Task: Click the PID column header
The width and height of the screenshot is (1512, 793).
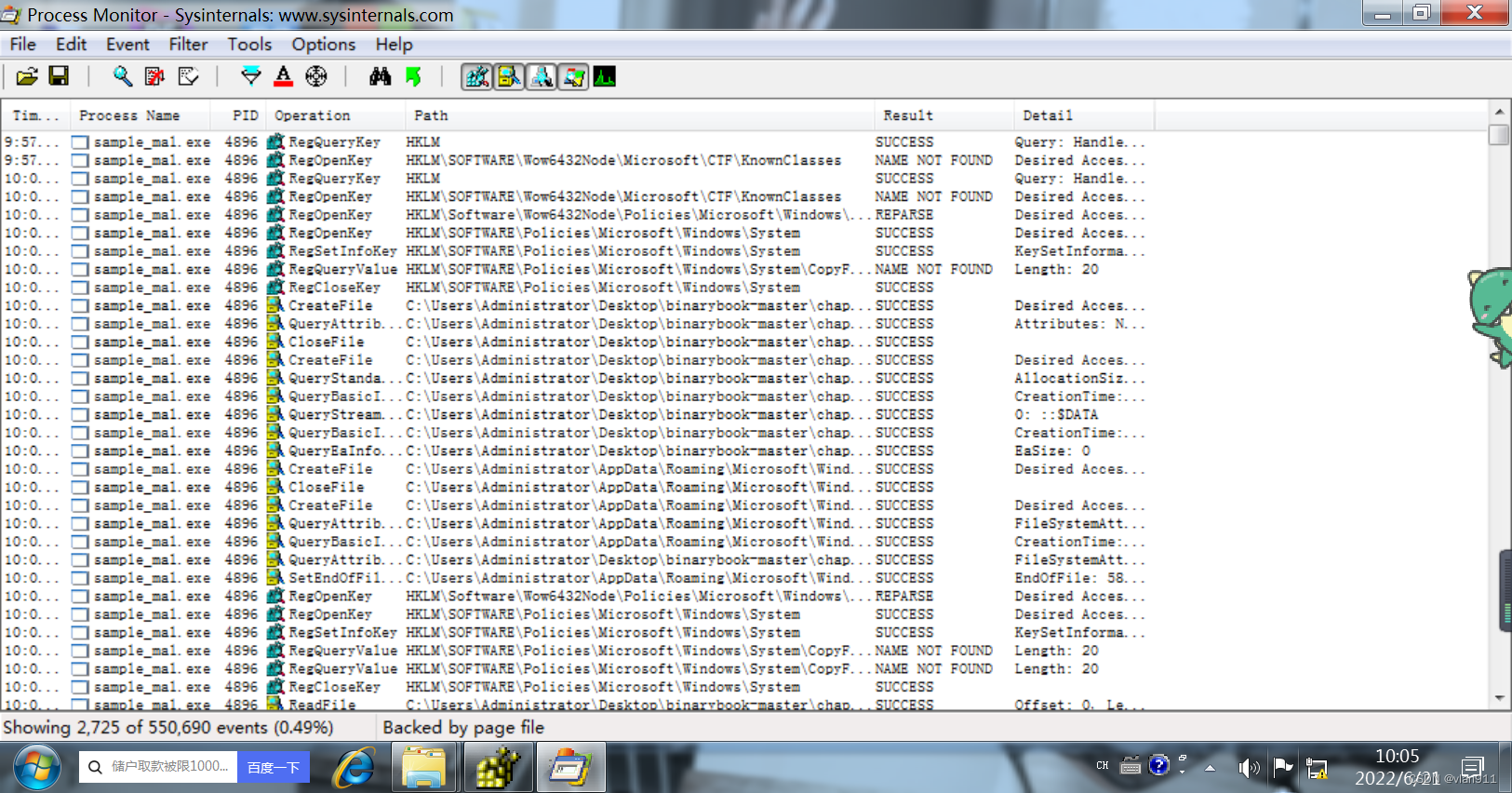Action: click(238, 115)
